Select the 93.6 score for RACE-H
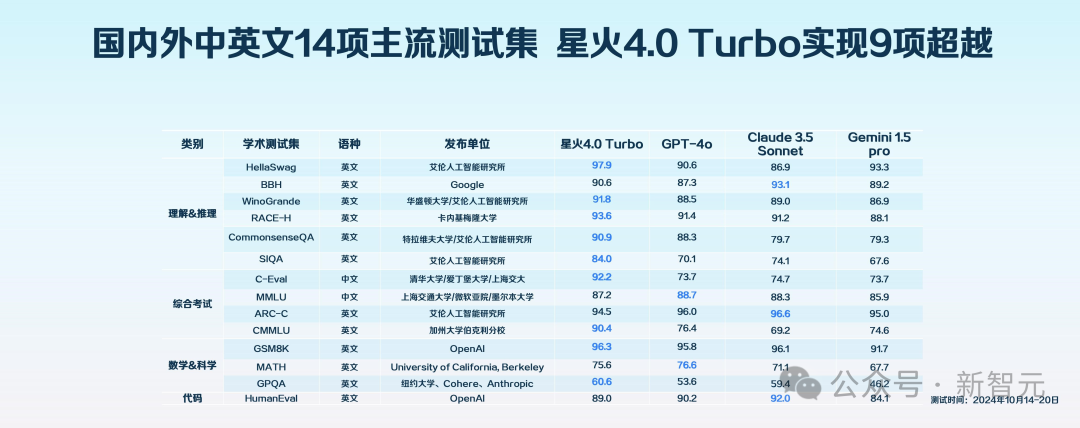The height and width of the screenshot is (428, 1080). point(601,216)
